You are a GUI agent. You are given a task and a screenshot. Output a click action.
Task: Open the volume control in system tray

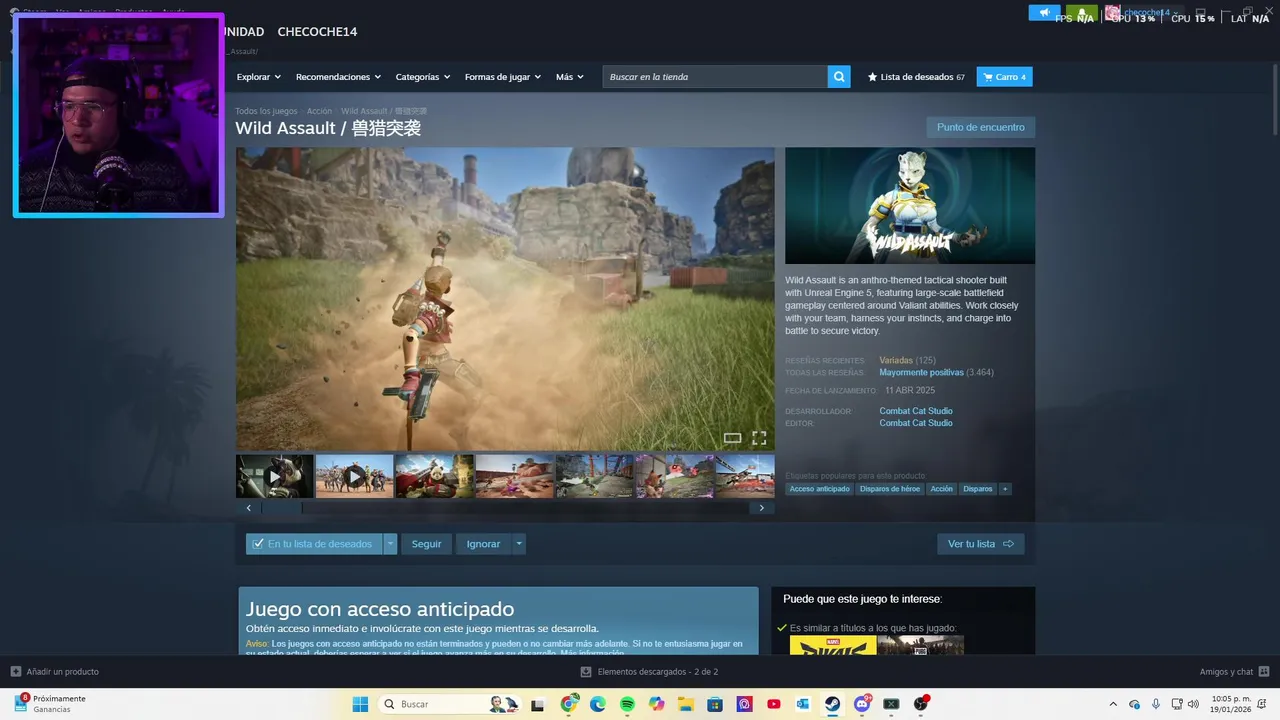[x=1193, y=704]
